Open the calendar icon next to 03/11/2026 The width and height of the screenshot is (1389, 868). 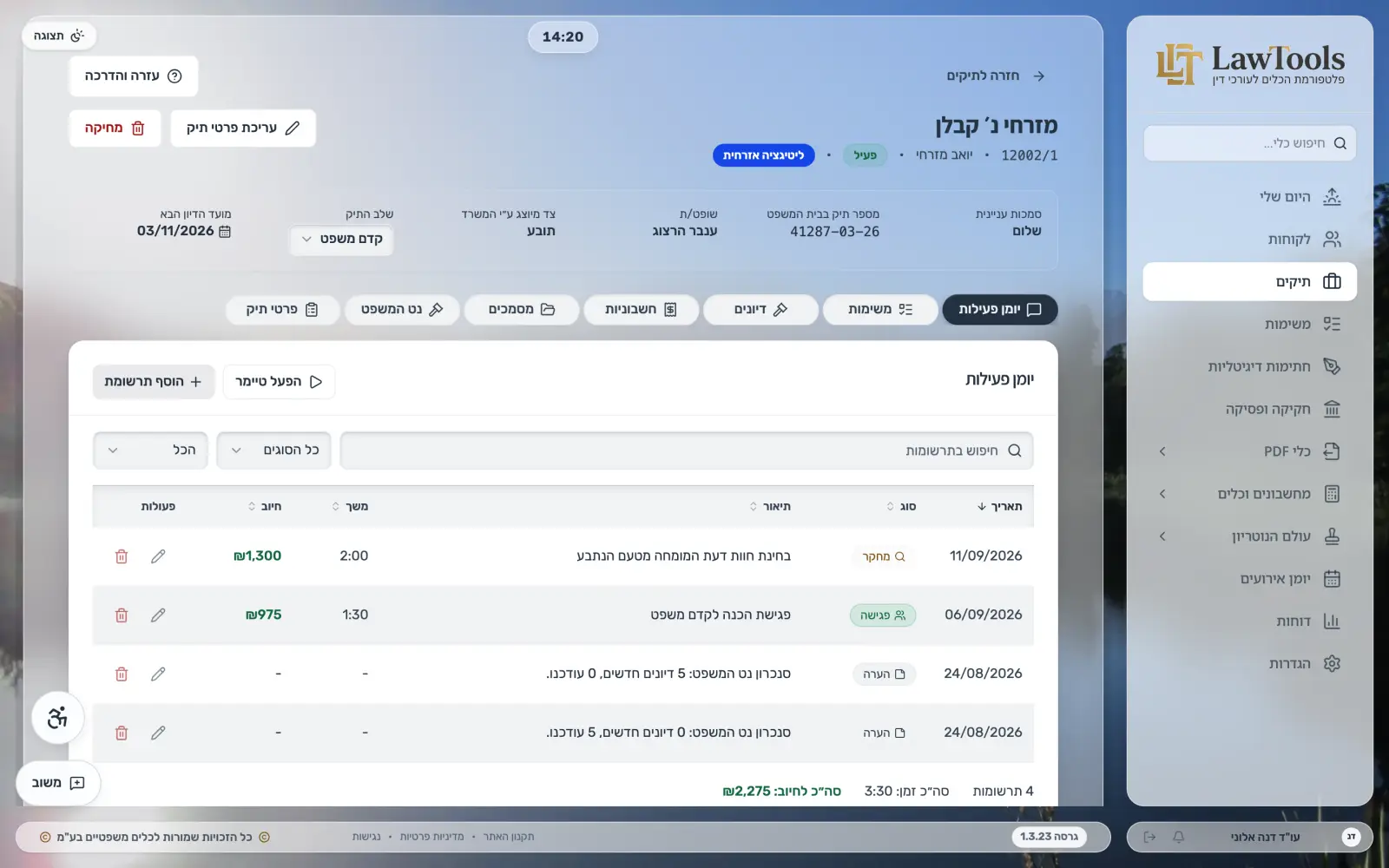click(225, 232)
